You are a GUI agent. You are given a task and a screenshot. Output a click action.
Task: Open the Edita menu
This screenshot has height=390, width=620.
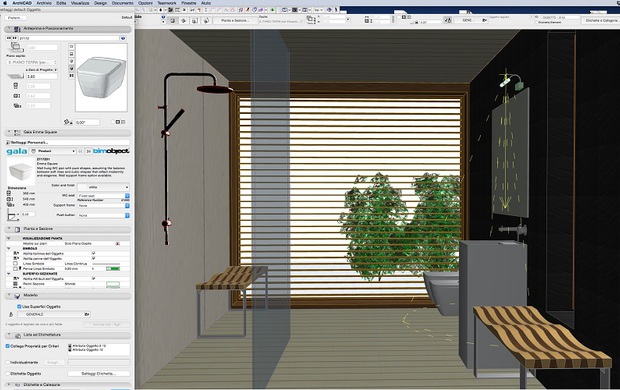coord(61,3)
